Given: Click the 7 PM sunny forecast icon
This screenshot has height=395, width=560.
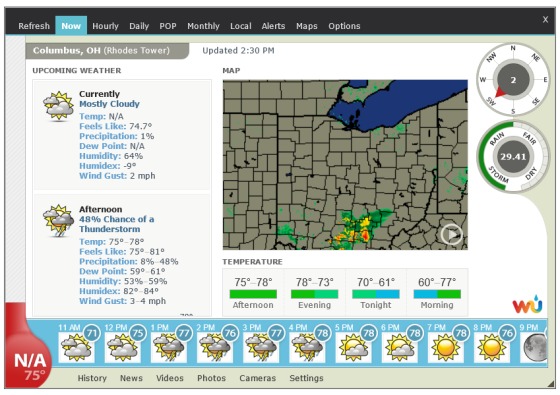Looking at the screenshot, I should click(x=446, y=347).
